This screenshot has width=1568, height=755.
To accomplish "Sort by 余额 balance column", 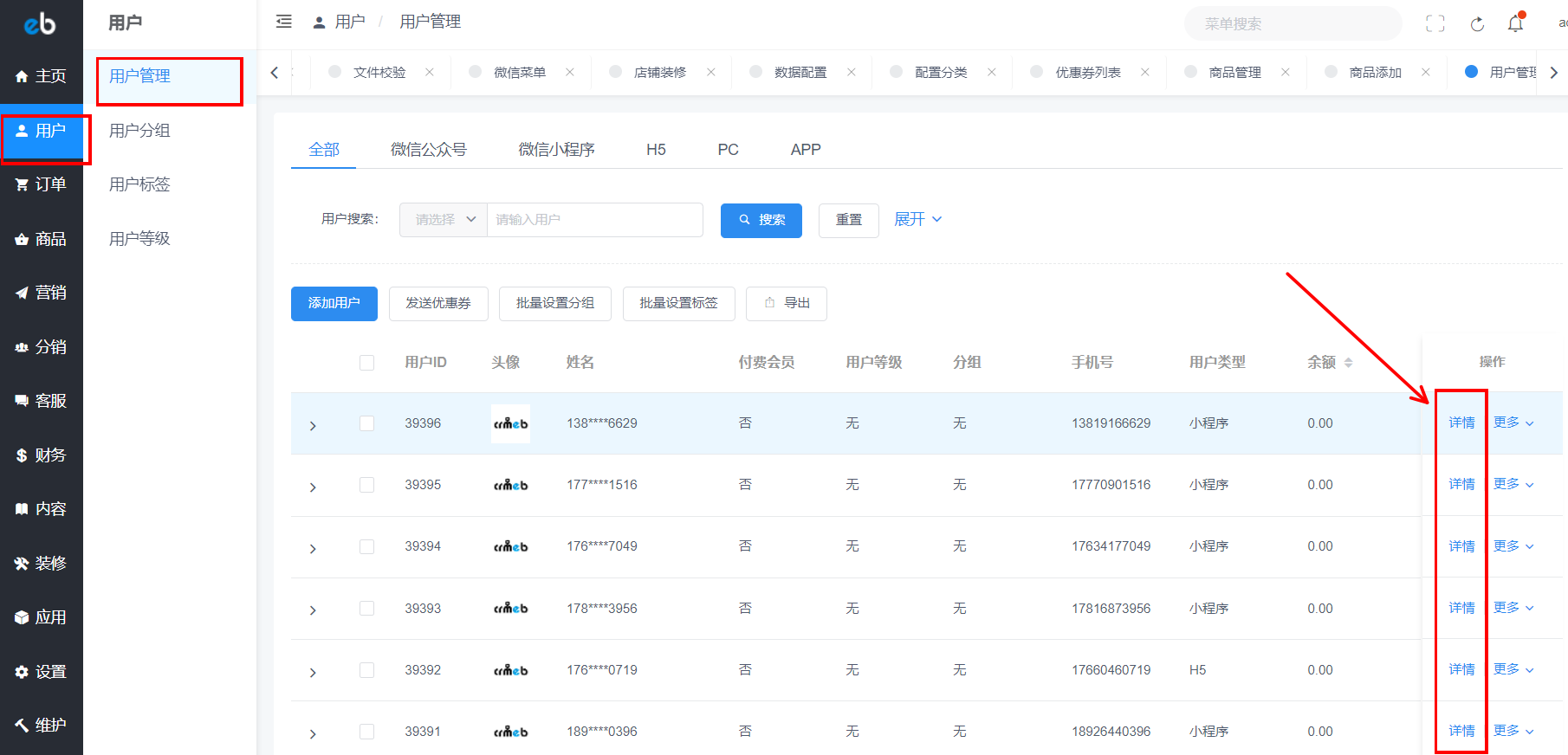I will tap(1348, 363).
